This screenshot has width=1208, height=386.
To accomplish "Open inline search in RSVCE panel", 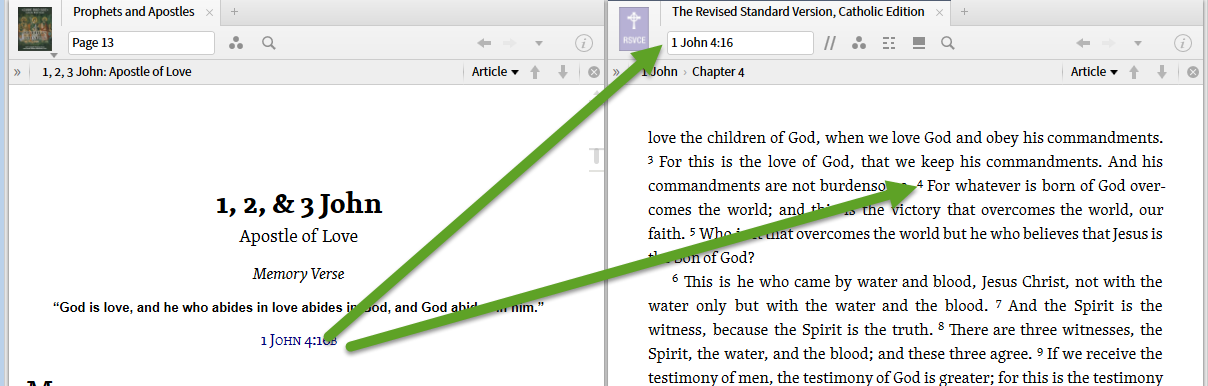I will pyautogui.click(x=947, y=43).
